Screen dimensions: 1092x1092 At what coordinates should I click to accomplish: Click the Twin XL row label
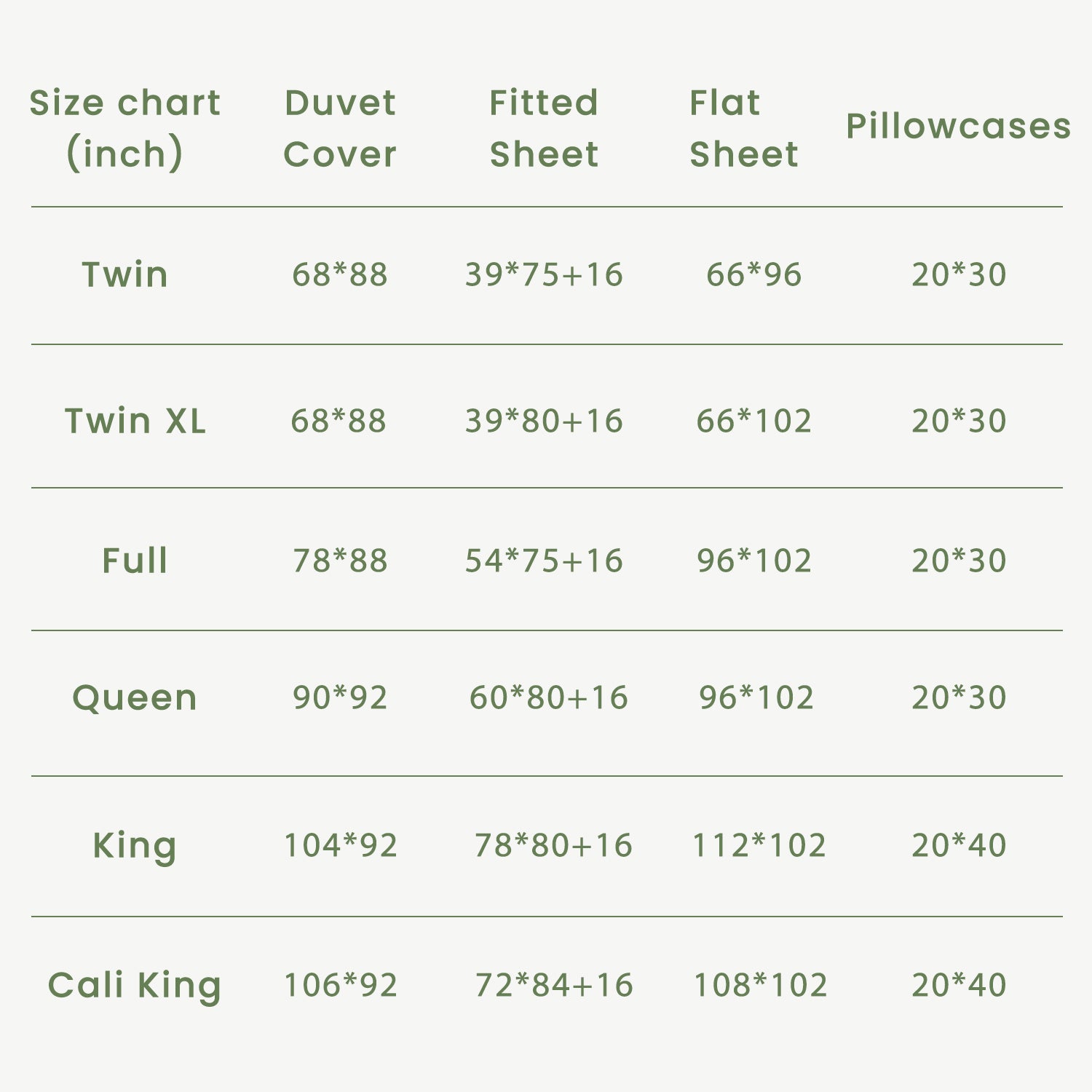coord(135,421)
